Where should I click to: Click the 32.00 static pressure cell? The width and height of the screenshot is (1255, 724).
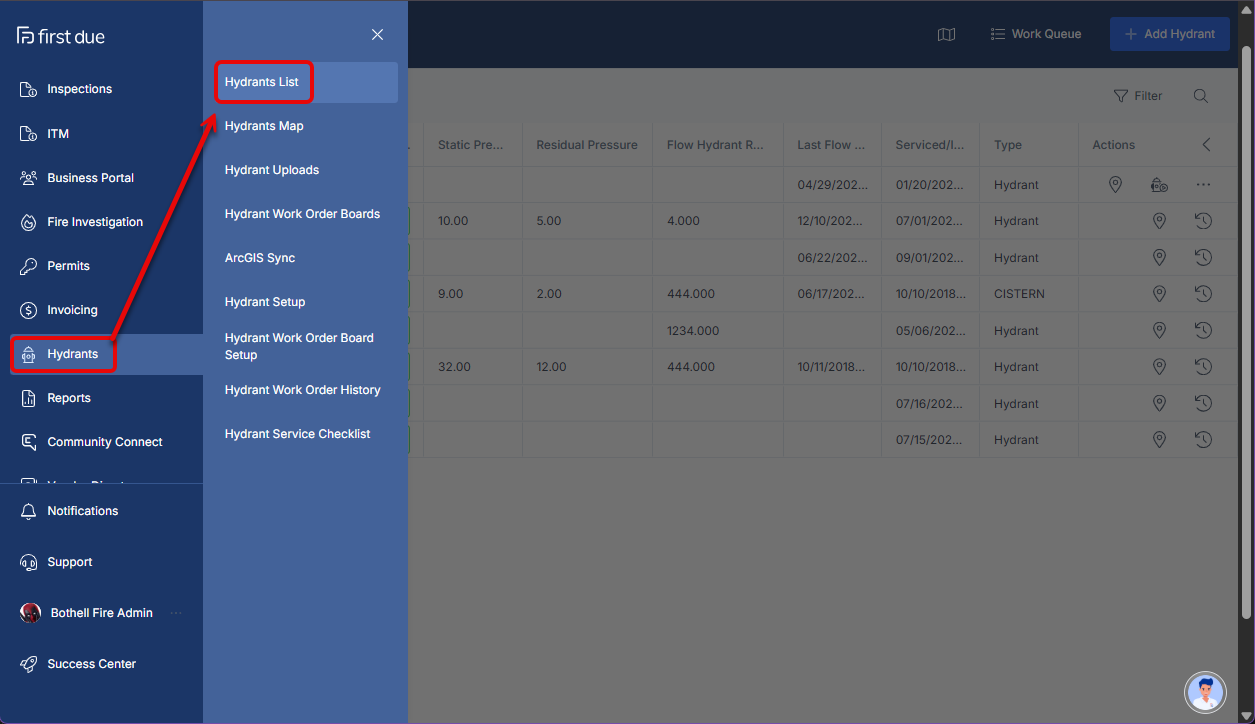coord(454,367)
